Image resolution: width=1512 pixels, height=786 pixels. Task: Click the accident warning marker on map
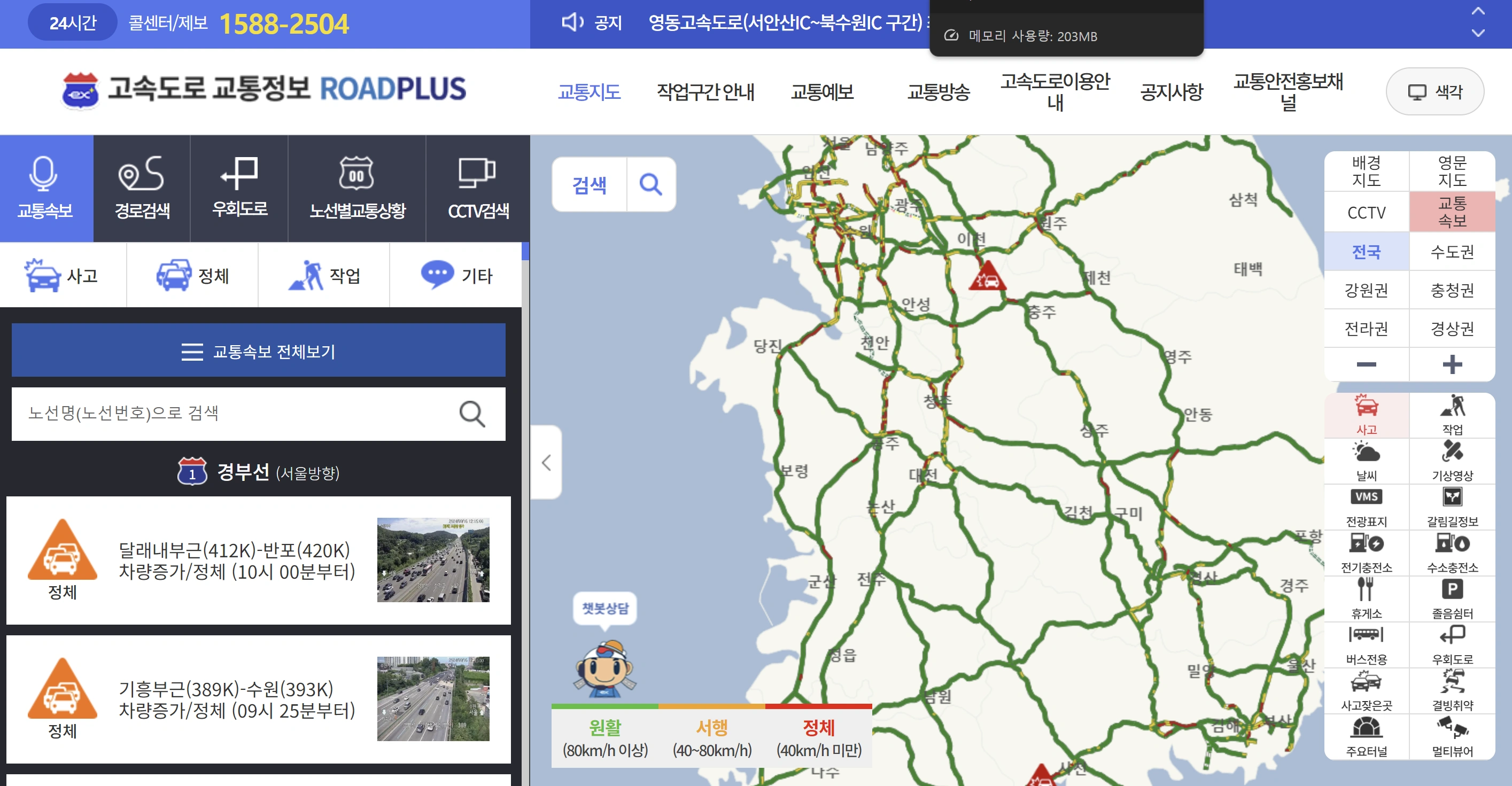pyautogui.click(x=987, y=277)
